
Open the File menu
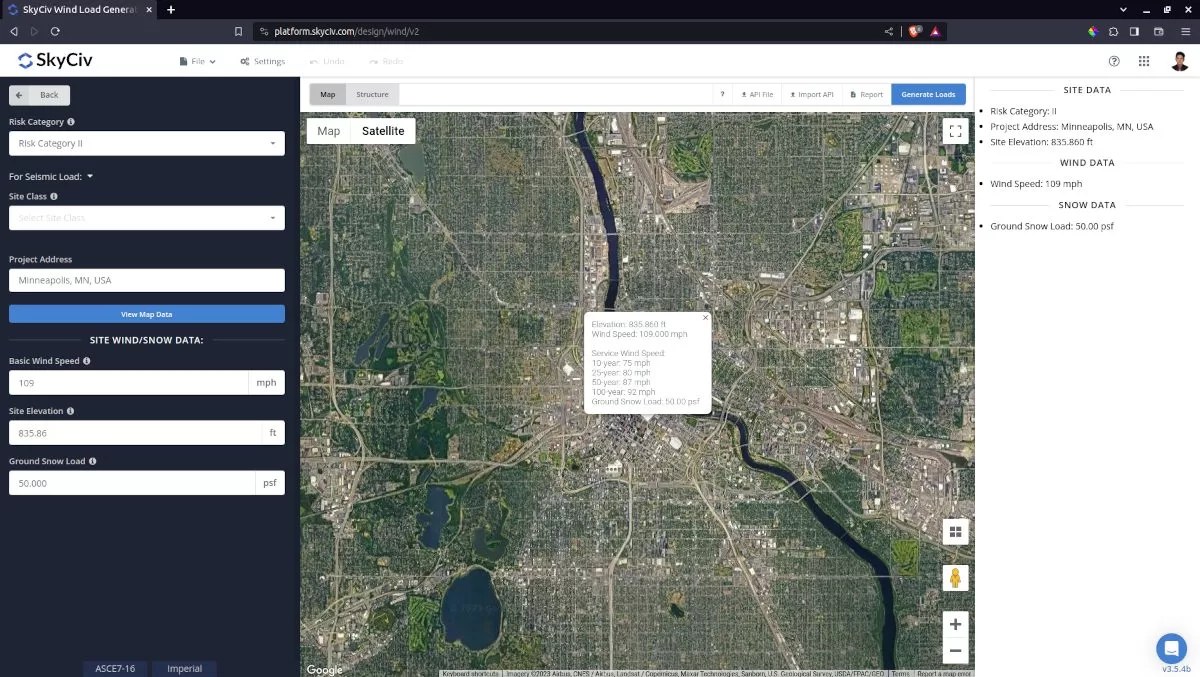tap(198, 61)
